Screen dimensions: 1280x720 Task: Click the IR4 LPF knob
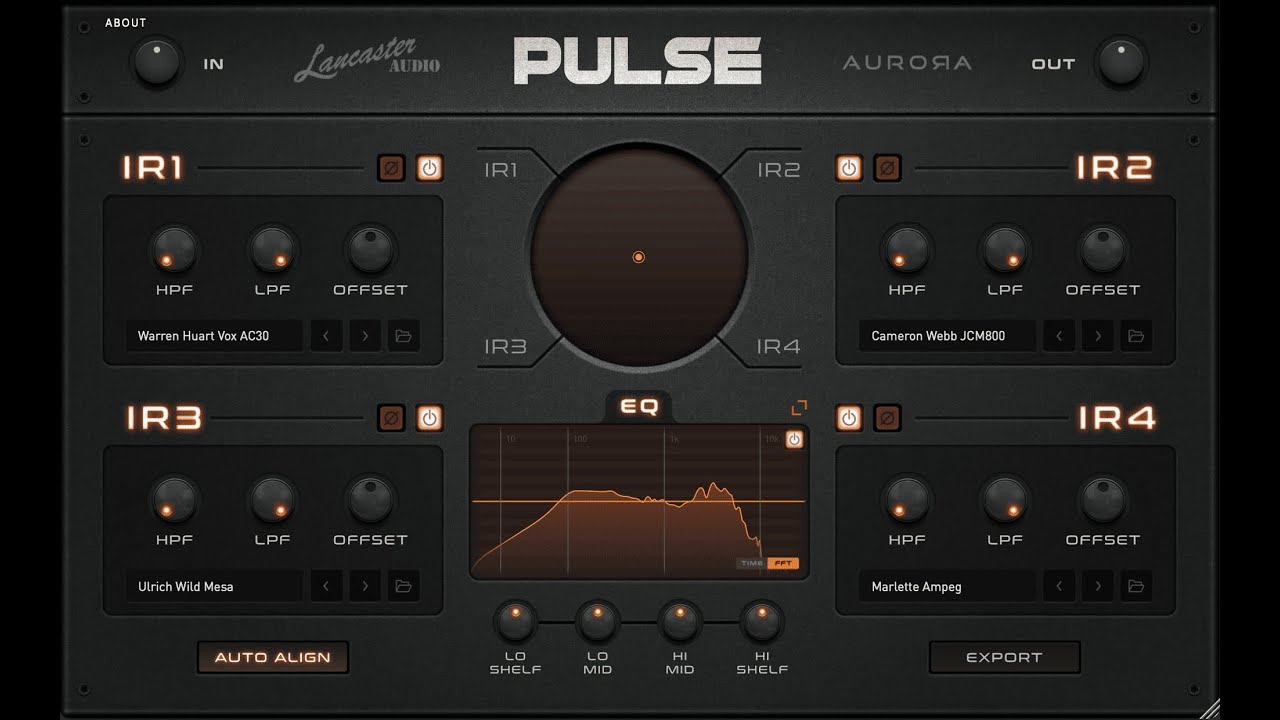click(x=1005, y=499)
